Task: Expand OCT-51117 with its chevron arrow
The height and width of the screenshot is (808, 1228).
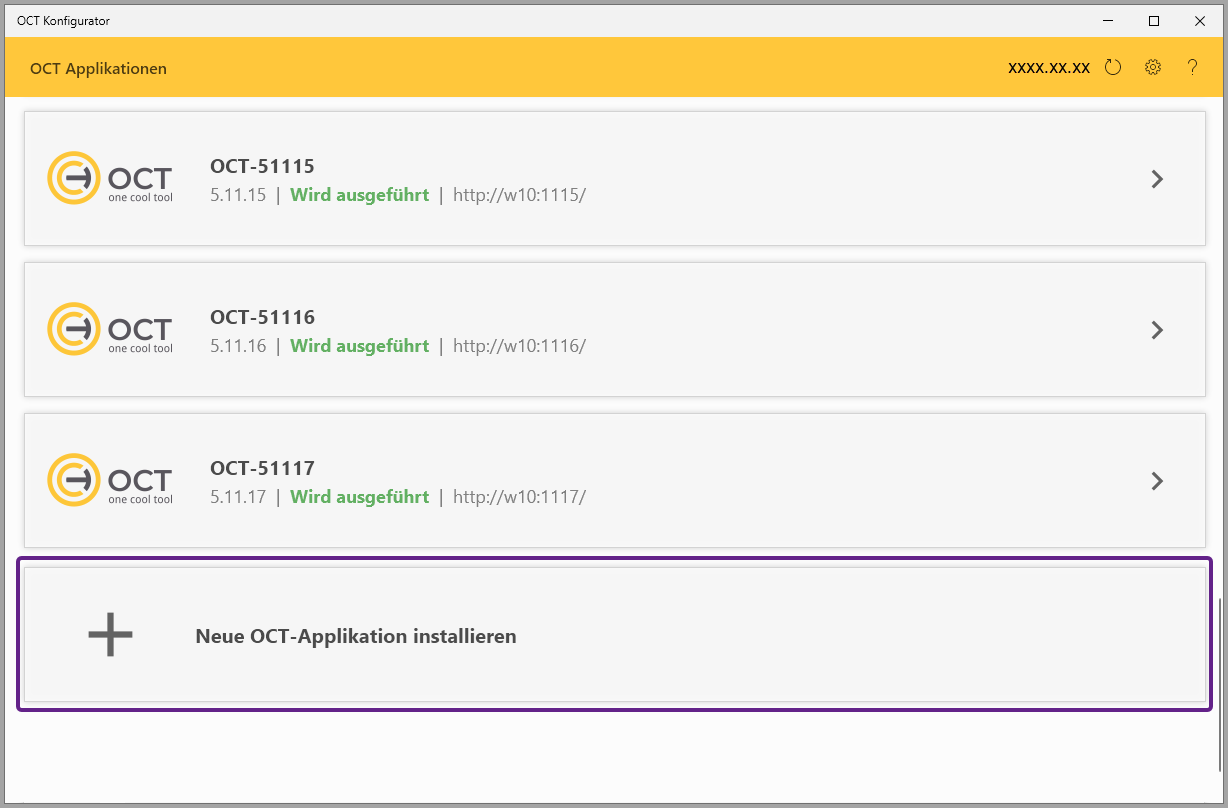Action: pyautogui.click(x=1157, y=481)
